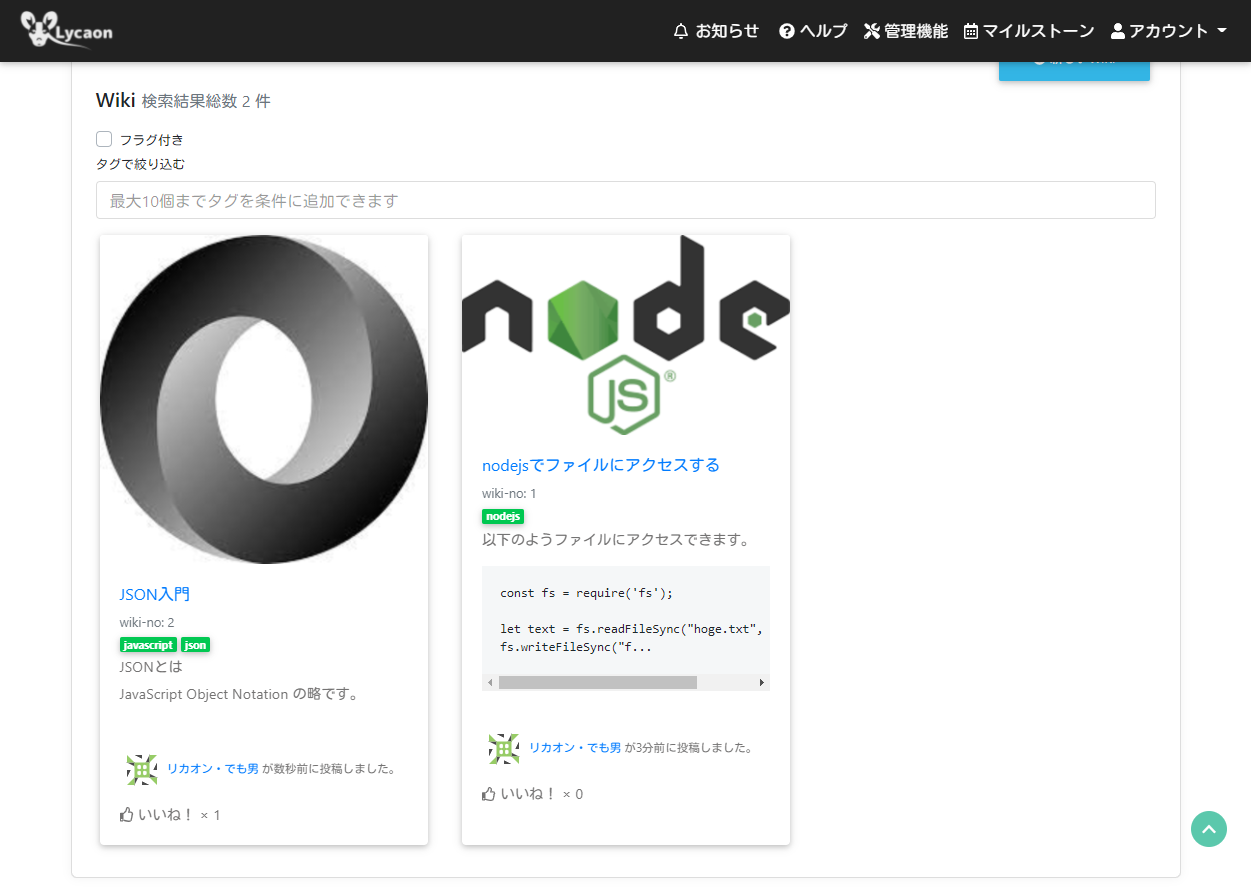The image size is (1251, 895).
Task: Click const fs = require('fs') code line
Action: [587, 593]
